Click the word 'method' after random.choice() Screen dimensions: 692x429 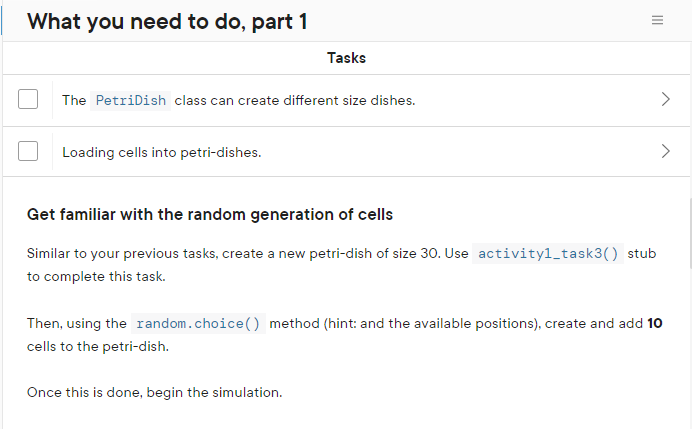[293, 323]
